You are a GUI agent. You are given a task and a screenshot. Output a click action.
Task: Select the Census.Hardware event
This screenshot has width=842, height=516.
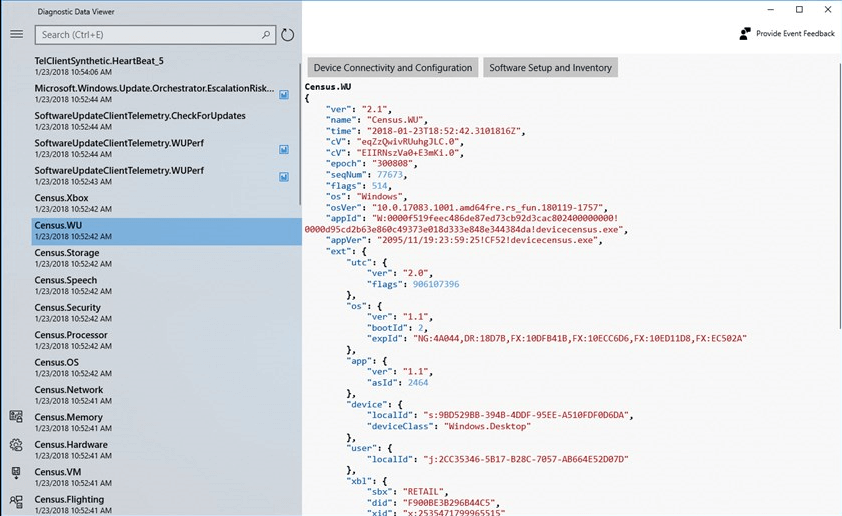coord(166,450)
